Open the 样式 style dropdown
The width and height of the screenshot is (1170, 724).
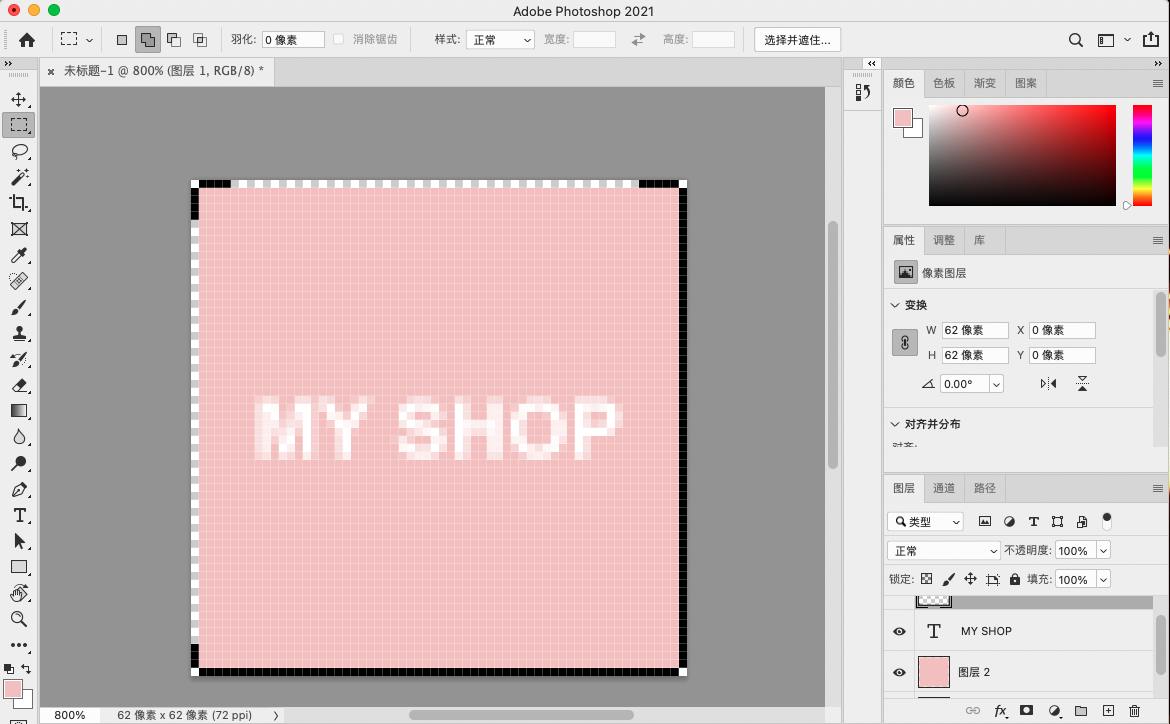pyautogui.click(x=500, y=40)
